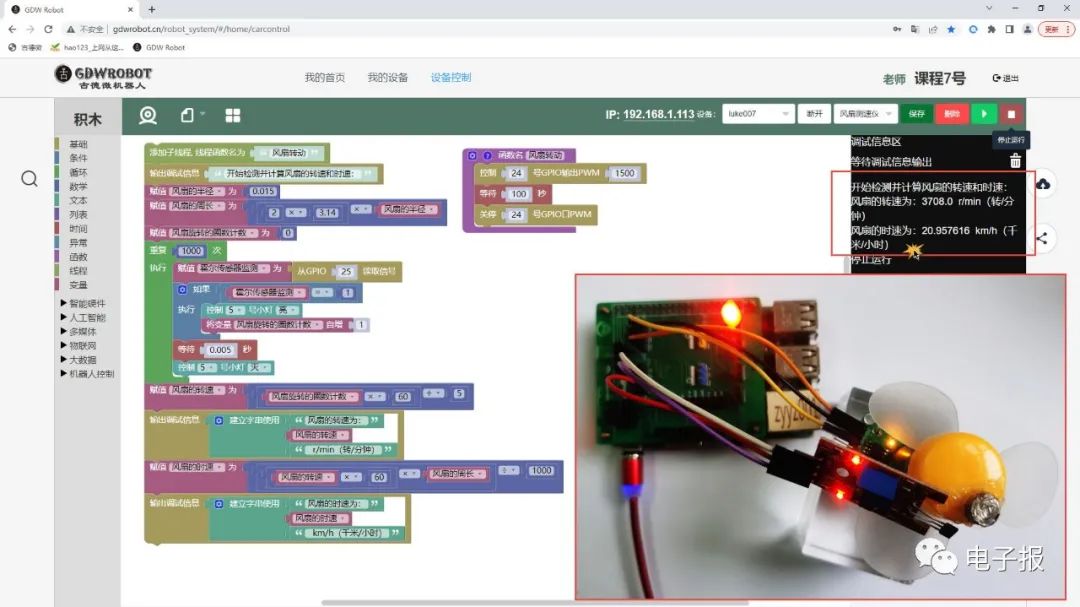Select the 列表 block category
The width and height of the screenshot is (1080, 607).
[78, 214]
